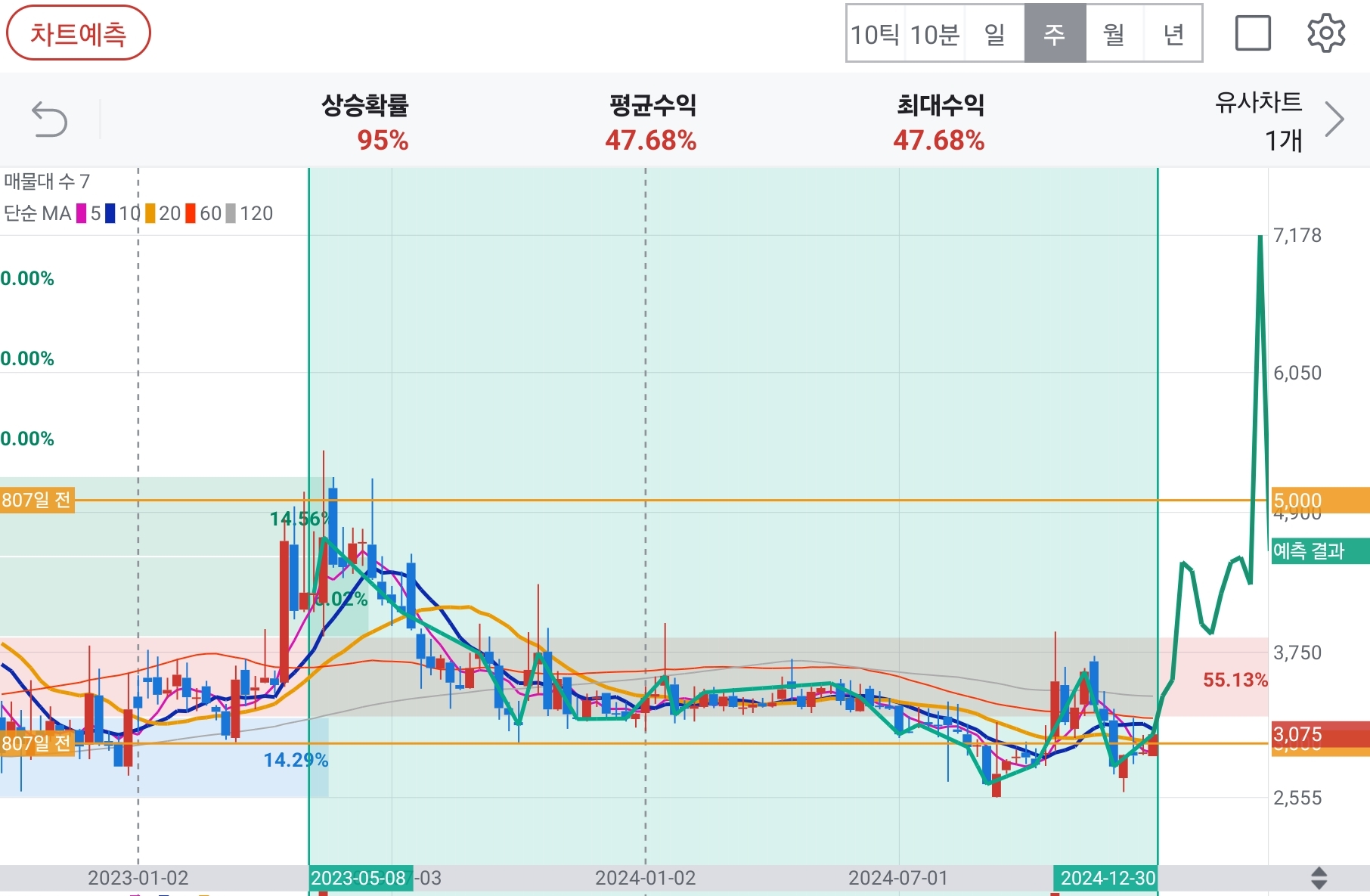Screen dimensions: 1370x896
Task: Click the 2,555 price axis label
Action: (1297, 798)
